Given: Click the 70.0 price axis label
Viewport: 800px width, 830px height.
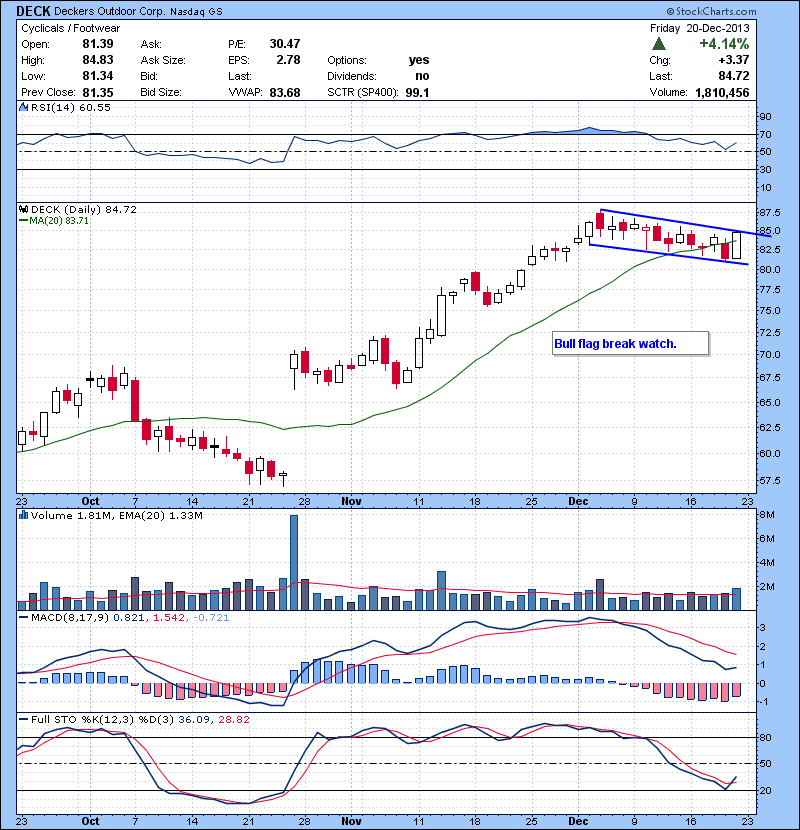Looking at the screenshot, I should coord(769,354).
